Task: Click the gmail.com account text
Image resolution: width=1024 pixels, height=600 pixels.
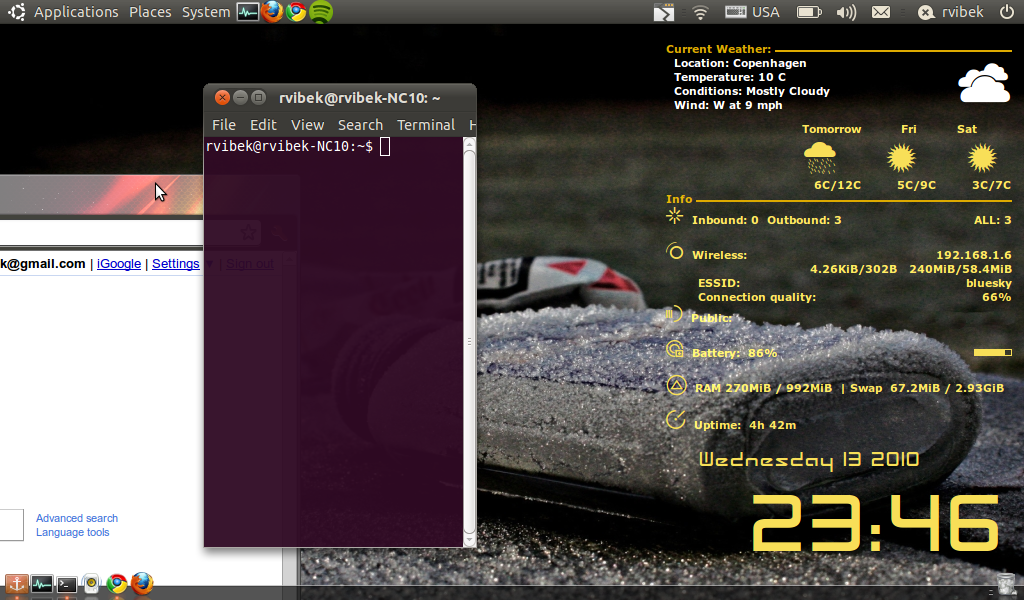Action: pyautogui.click(x=42, y=264)
